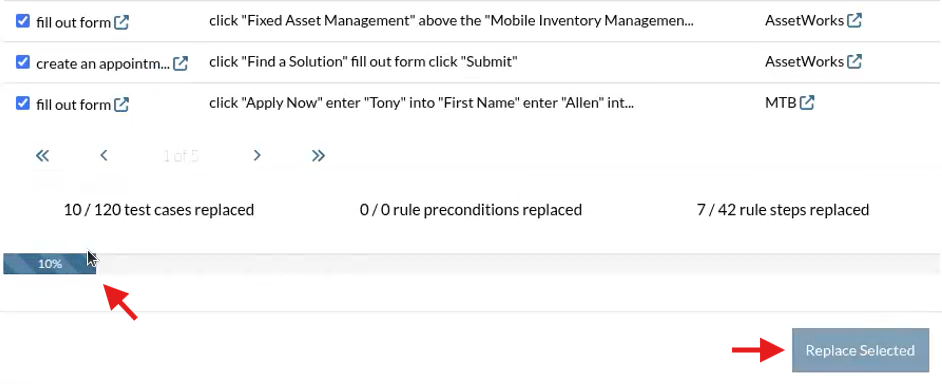Click the 10% progress bar
The image size is (942, 384).
[x=50, y=264]
